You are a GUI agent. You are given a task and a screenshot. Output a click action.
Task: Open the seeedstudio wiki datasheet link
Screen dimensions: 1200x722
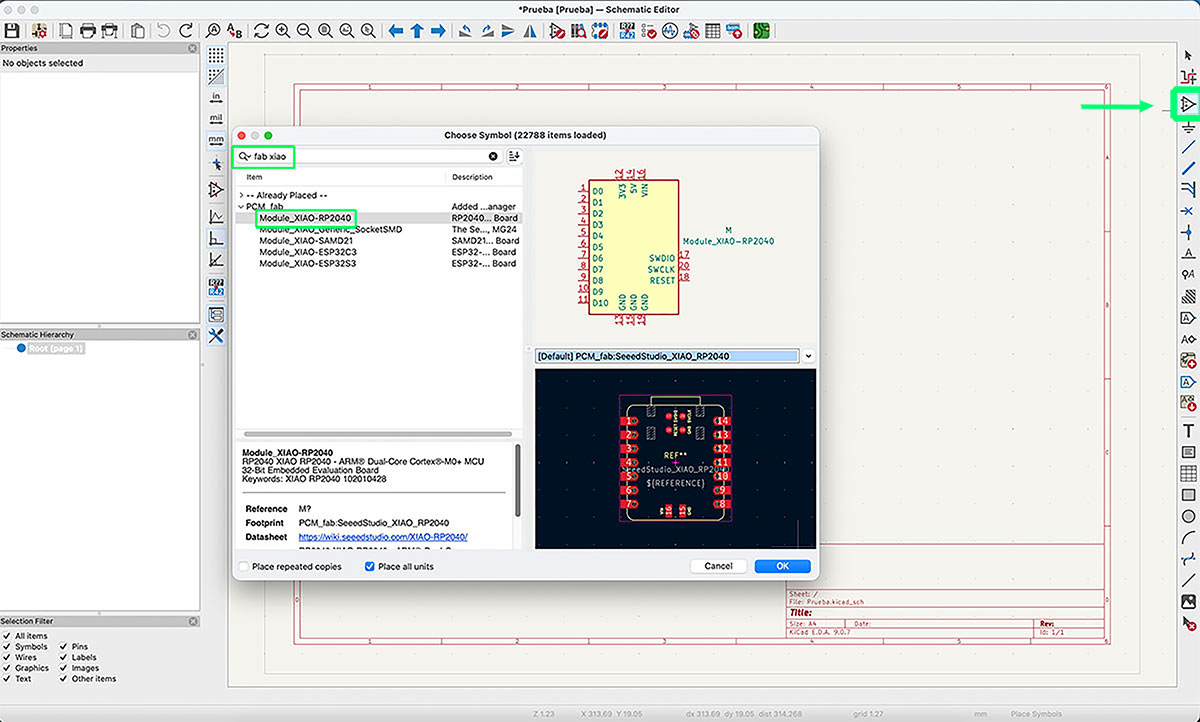(x=383, y=537)
